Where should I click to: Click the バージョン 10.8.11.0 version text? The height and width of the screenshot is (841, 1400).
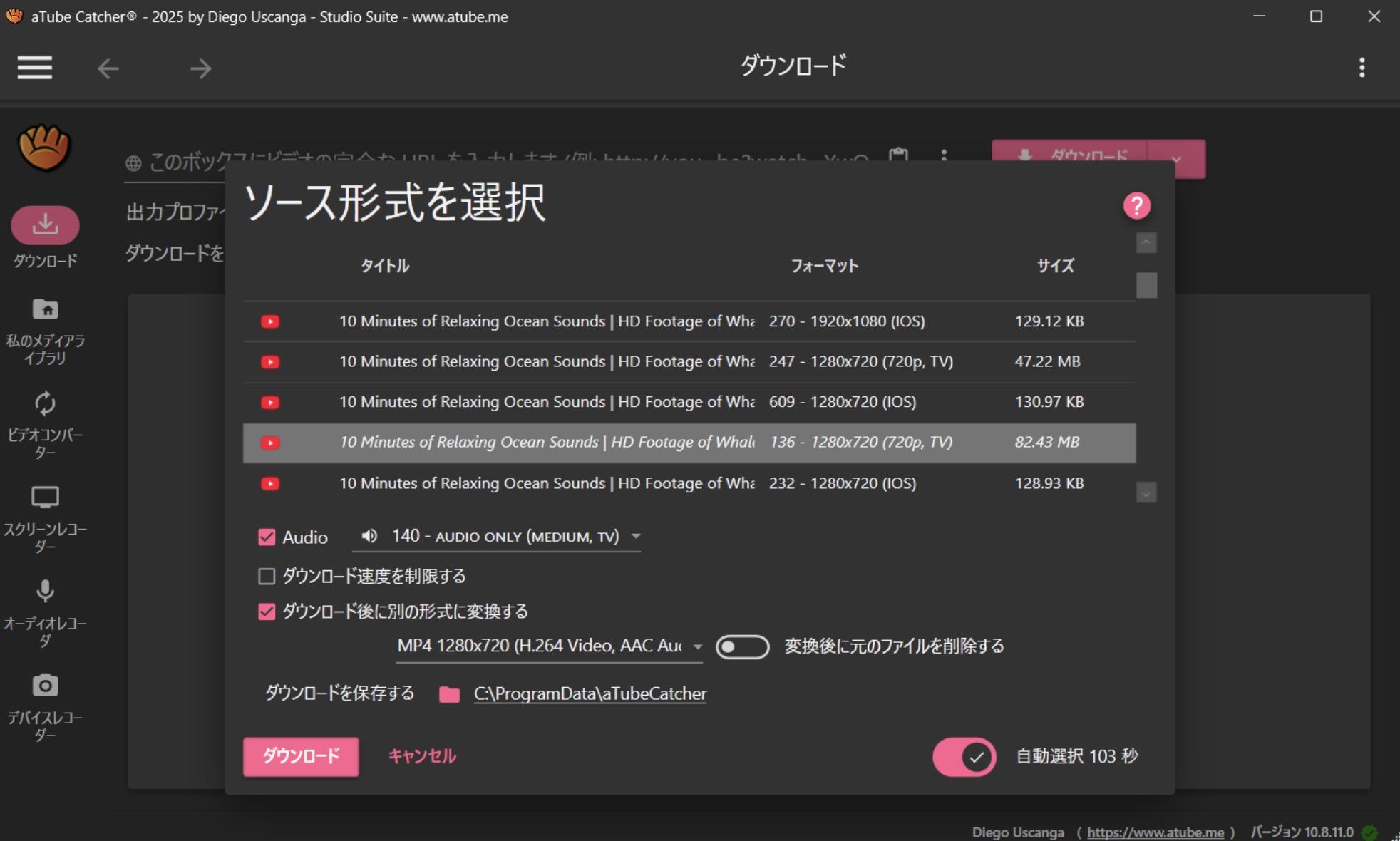pos(1302,832)
